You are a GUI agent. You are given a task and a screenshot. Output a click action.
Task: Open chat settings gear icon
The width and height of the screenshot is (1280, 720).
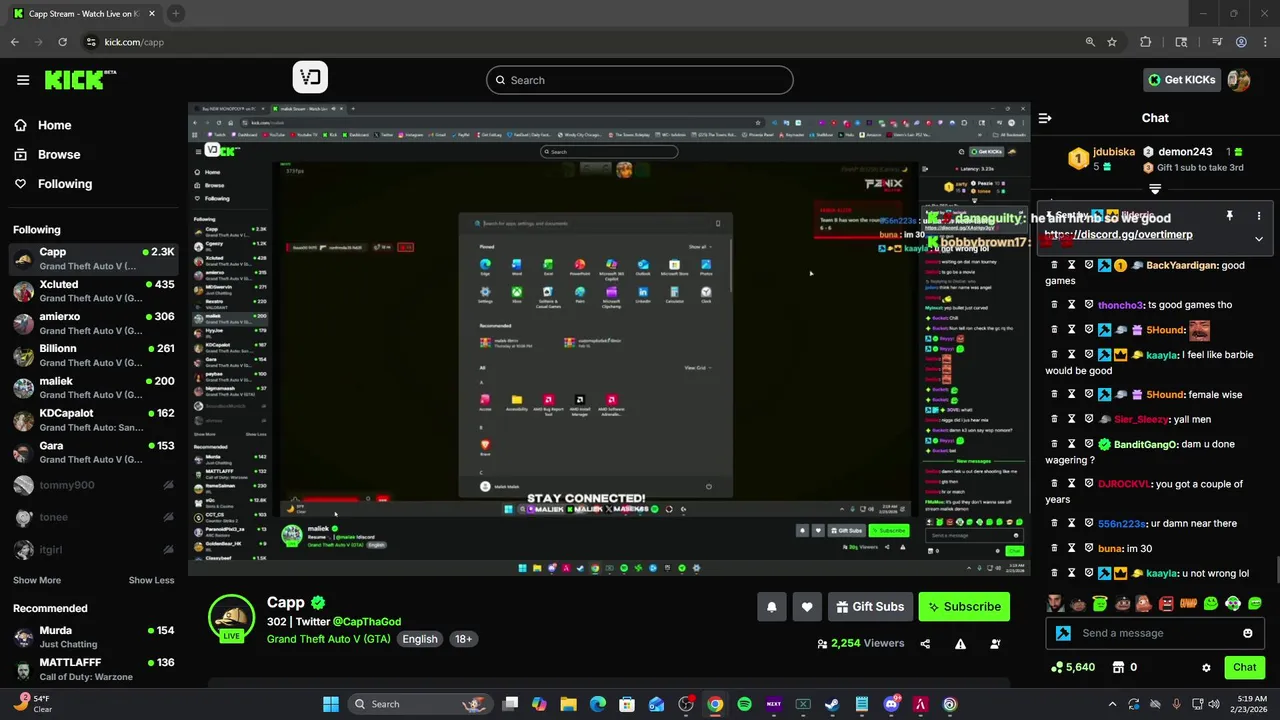(x=1206, y=667)
